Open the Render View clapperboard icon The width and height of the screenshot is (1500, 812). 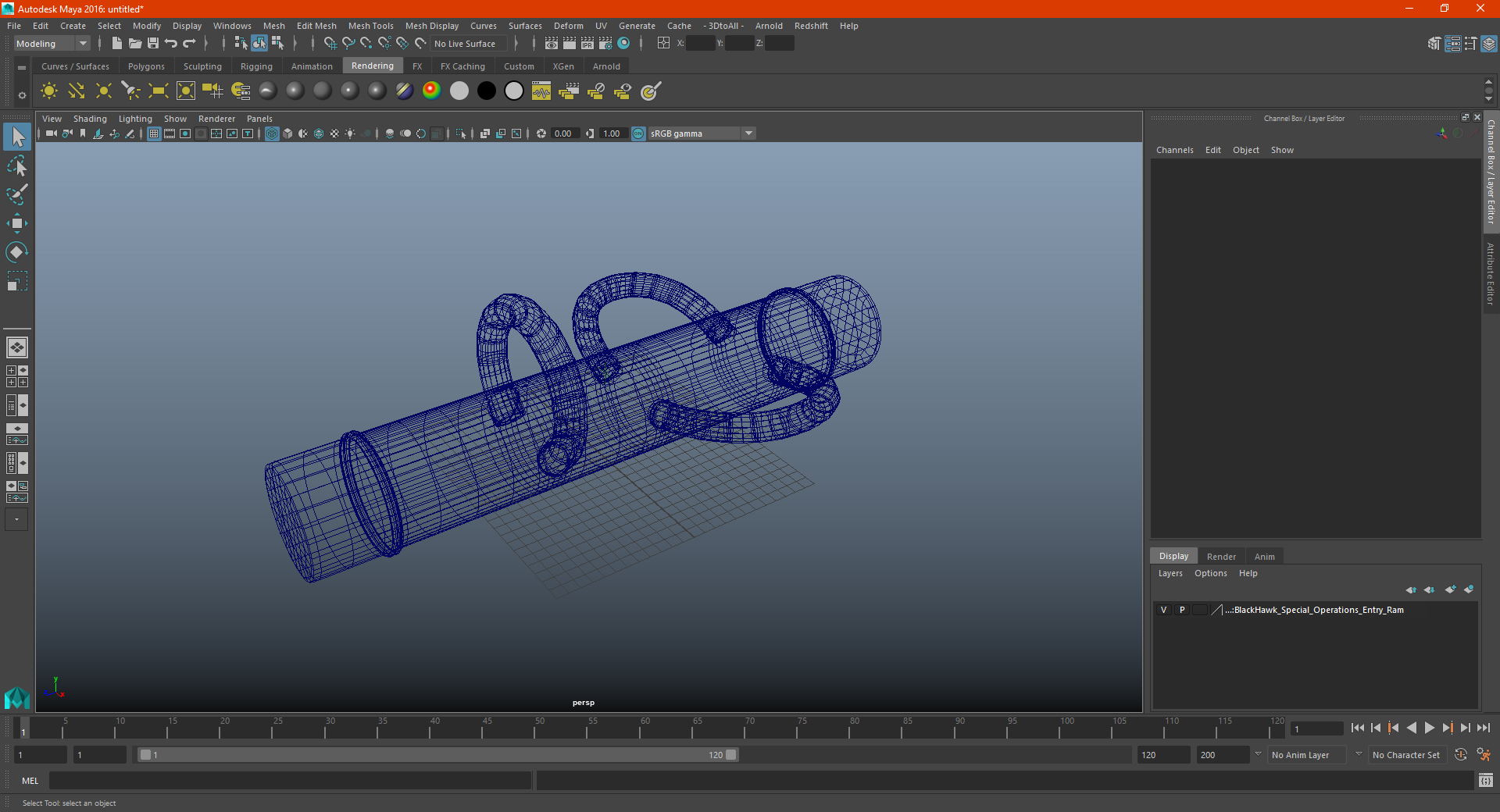(552, 44)
